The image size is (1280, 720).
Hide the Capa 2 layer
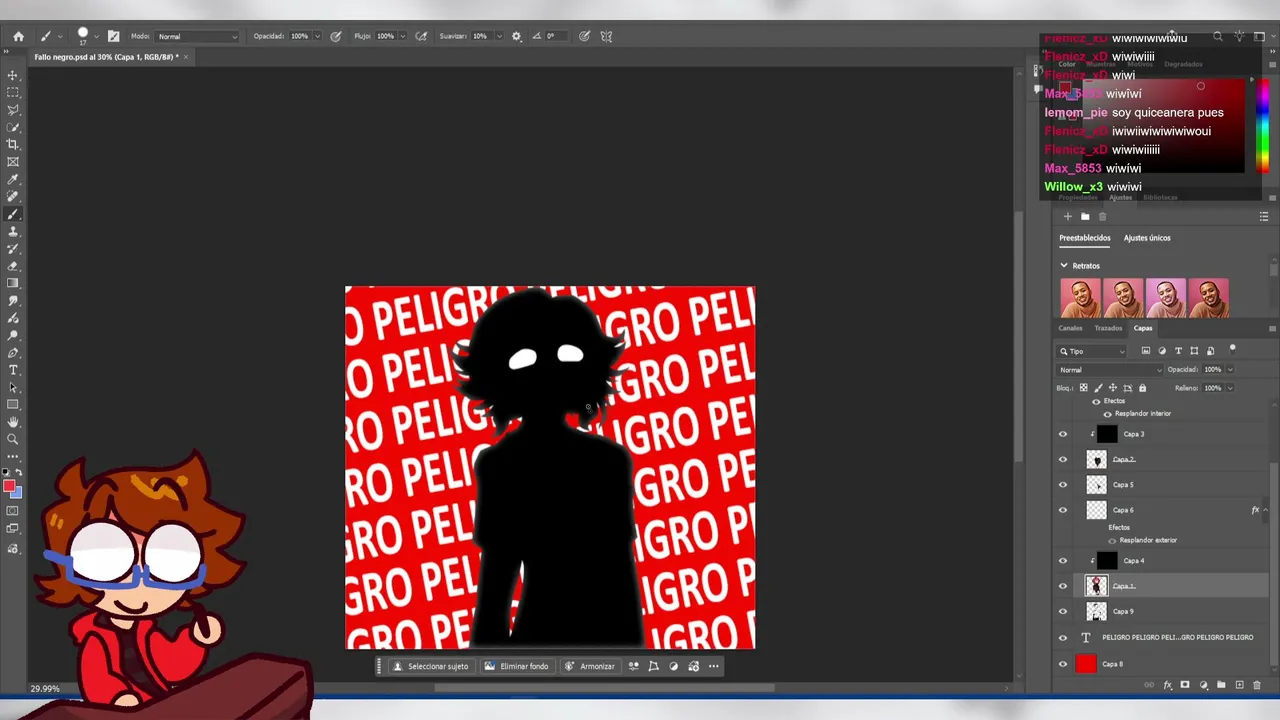point(1063,460)
